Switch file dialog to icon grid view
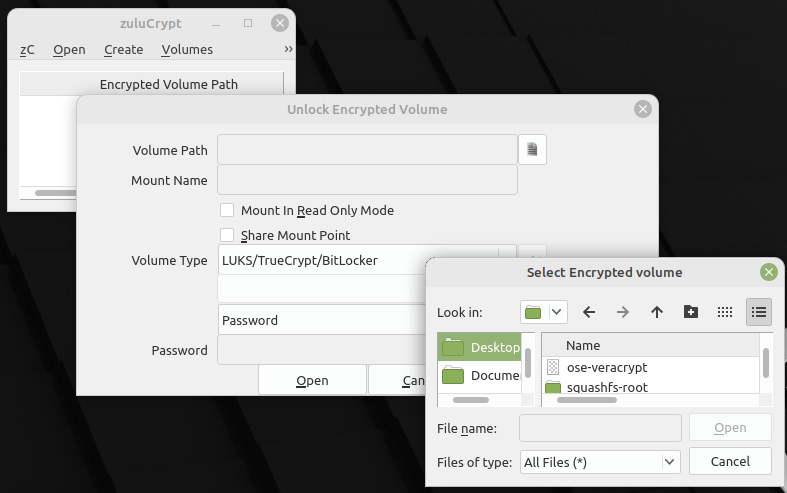Viewport: 787px width, 493px height. [725, 312]
